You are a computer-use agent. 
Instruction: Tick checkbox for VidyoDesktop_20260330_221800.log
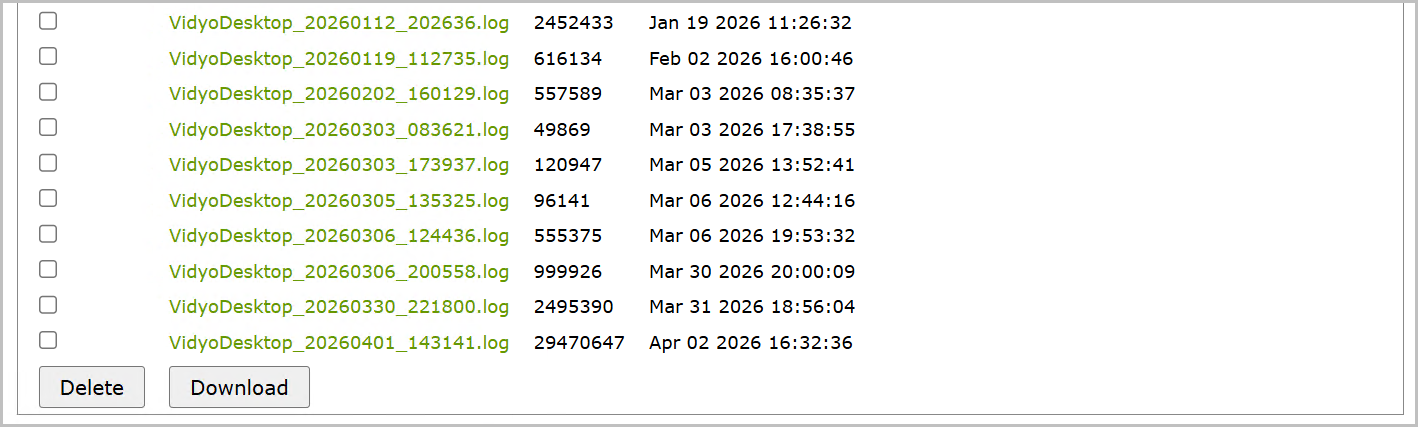click(x=48, y=305)
